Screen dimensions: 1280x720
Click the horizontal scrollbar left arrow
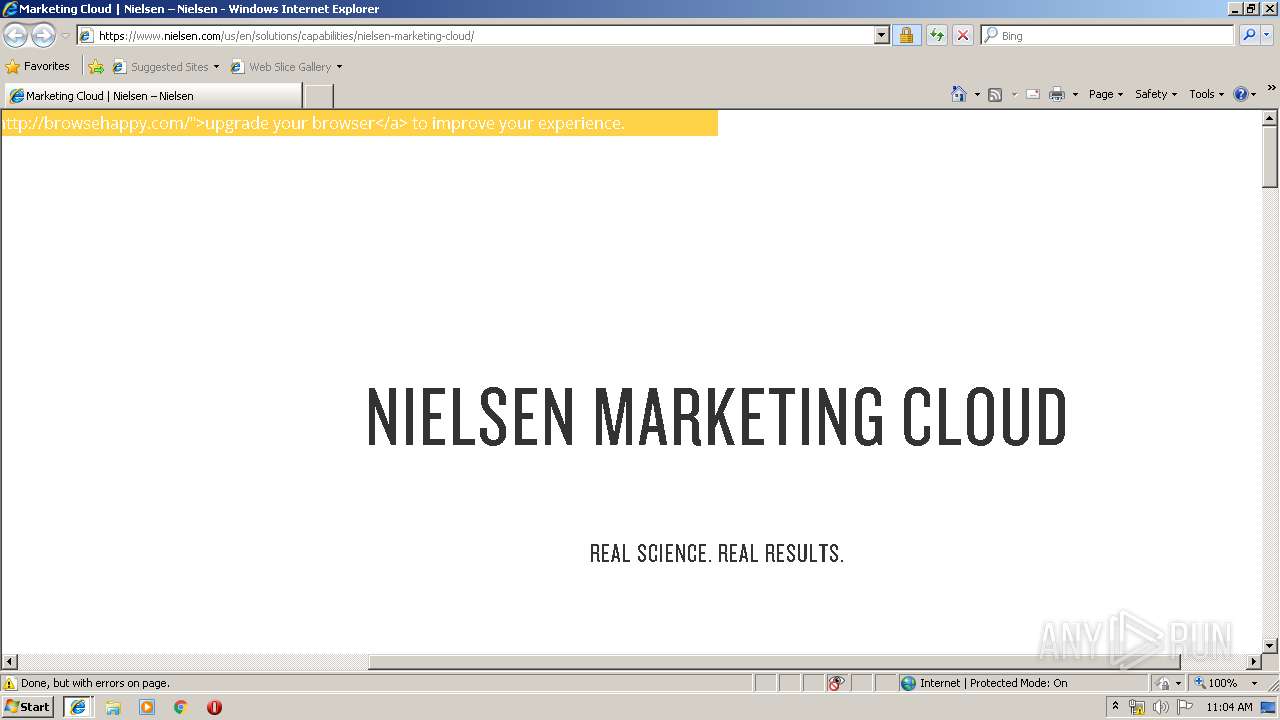9,662
